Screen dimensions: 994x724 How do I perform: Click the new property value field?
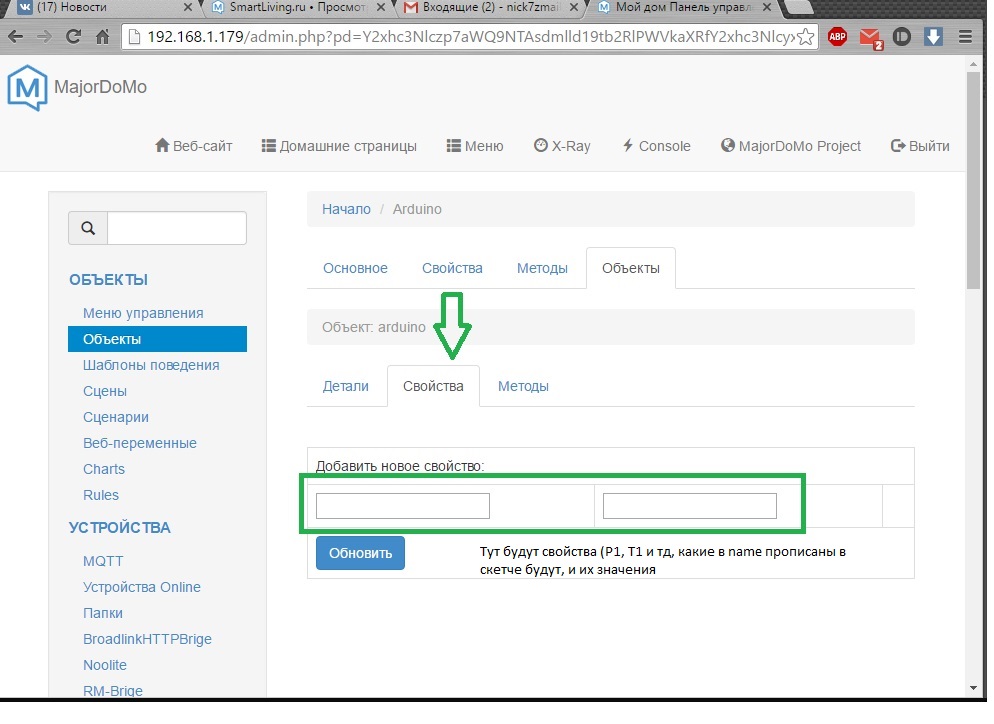coord(690,506)
